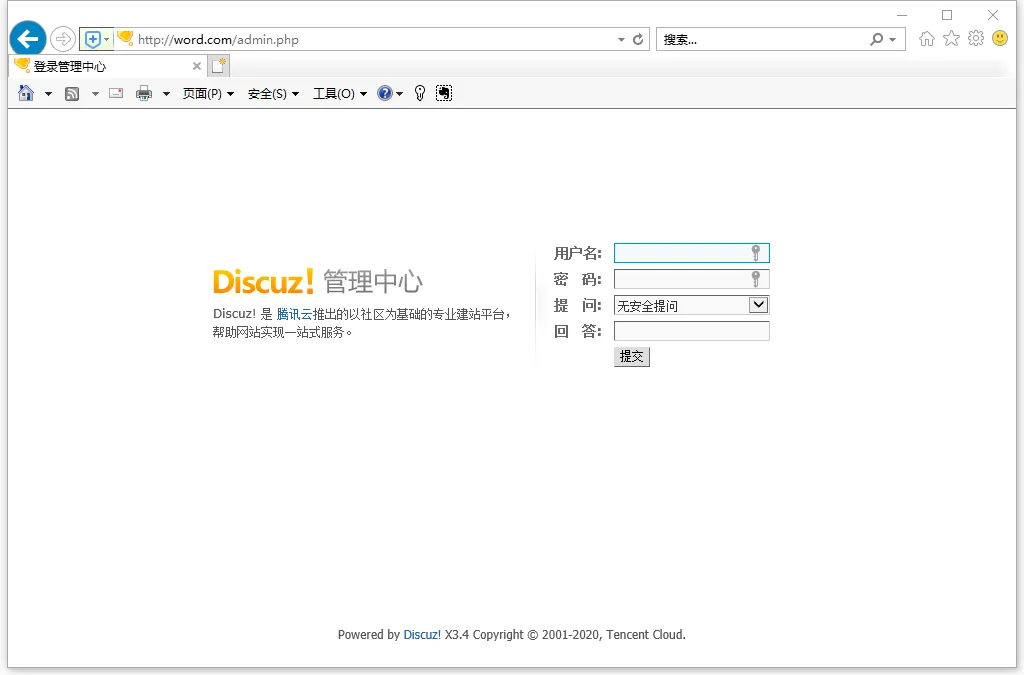Viewport: 1024px width, 675px height.
Task: Open the 安全(S) menu
Action: 272,94
